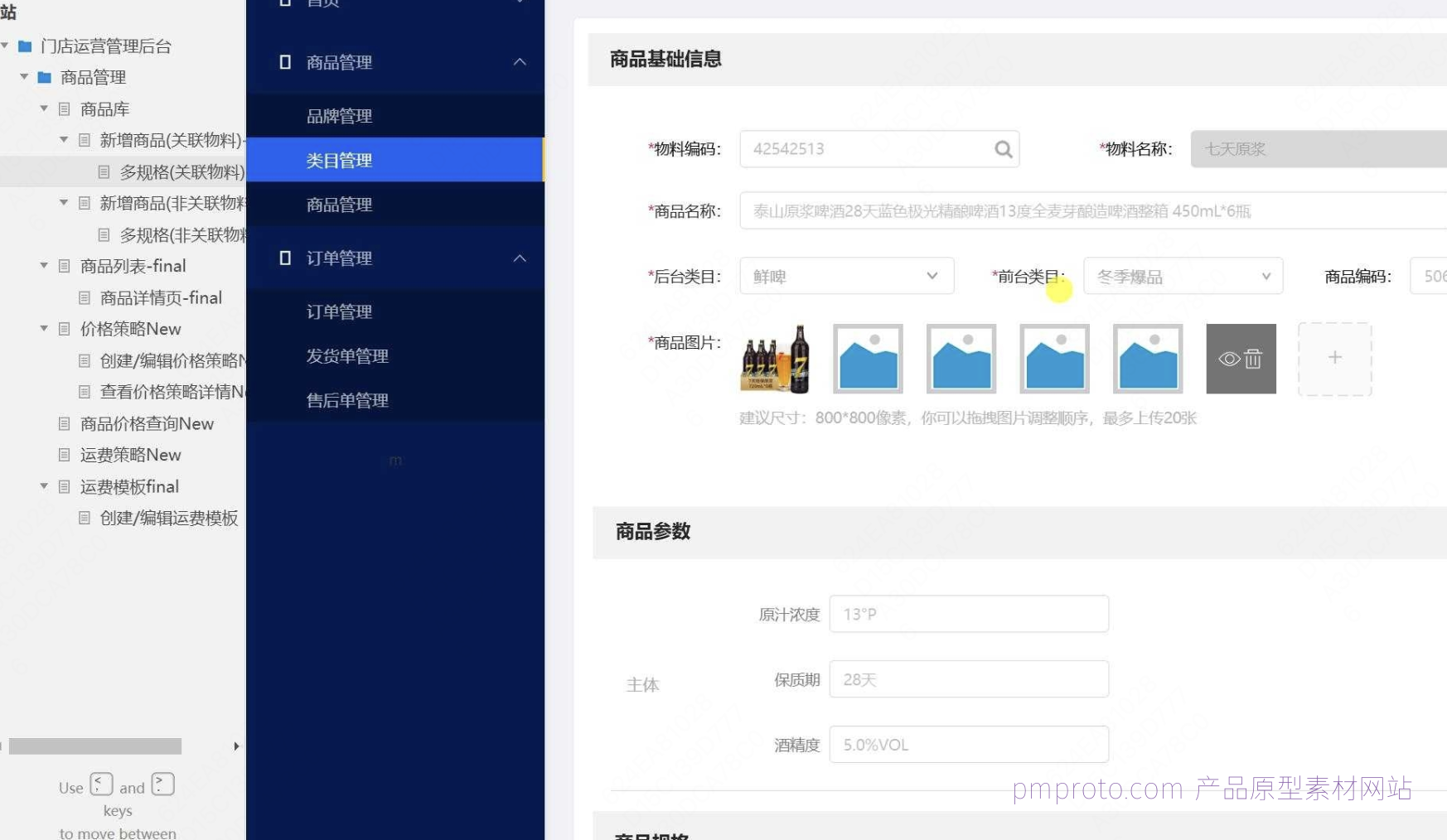1447x840 pixels.
Task: Click the 商品库 page icon
Action: tap(65, 109)
